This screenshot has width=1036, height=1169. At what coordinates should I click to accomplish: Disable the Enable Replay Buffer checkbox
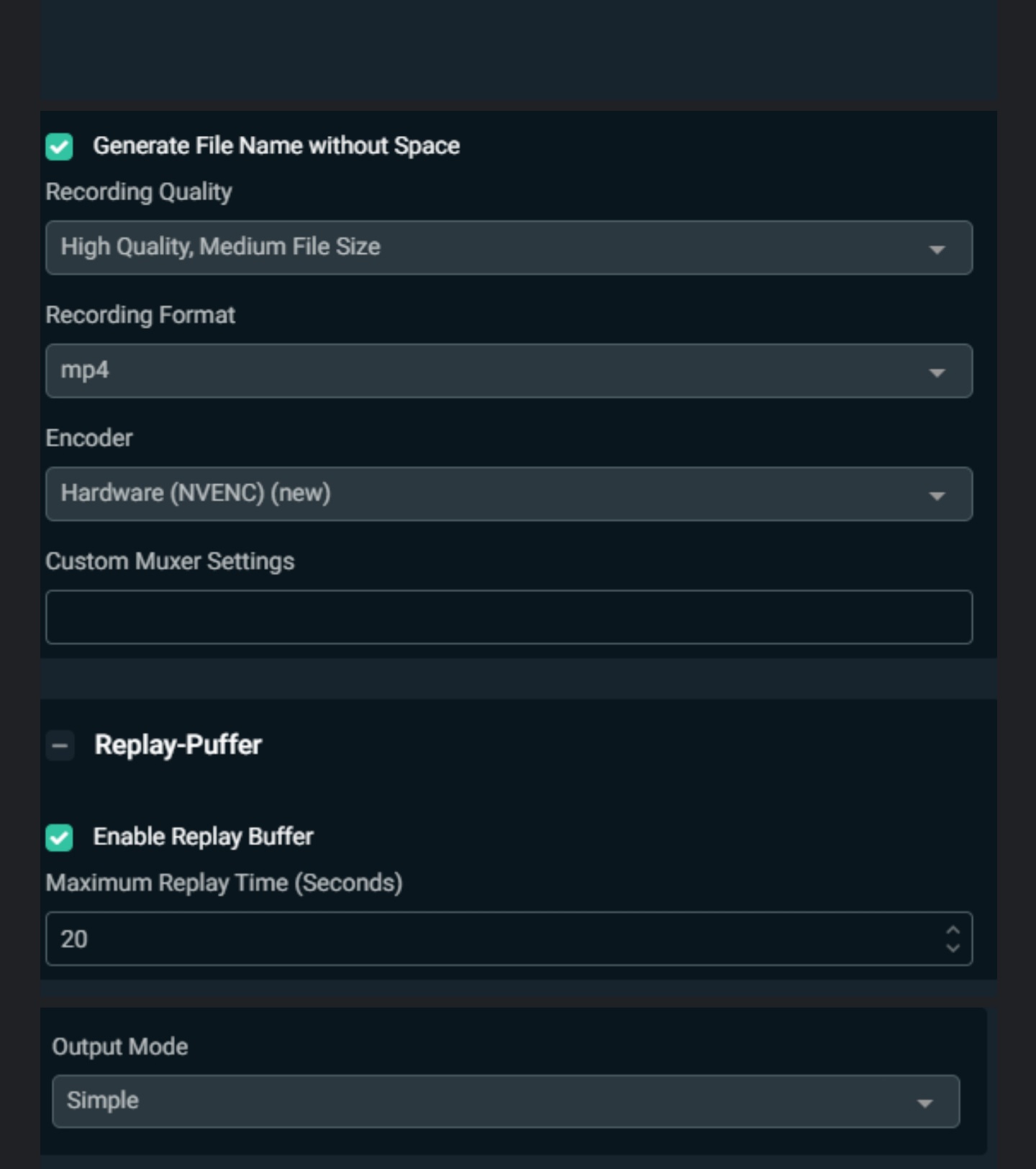(x=59, y=837)
